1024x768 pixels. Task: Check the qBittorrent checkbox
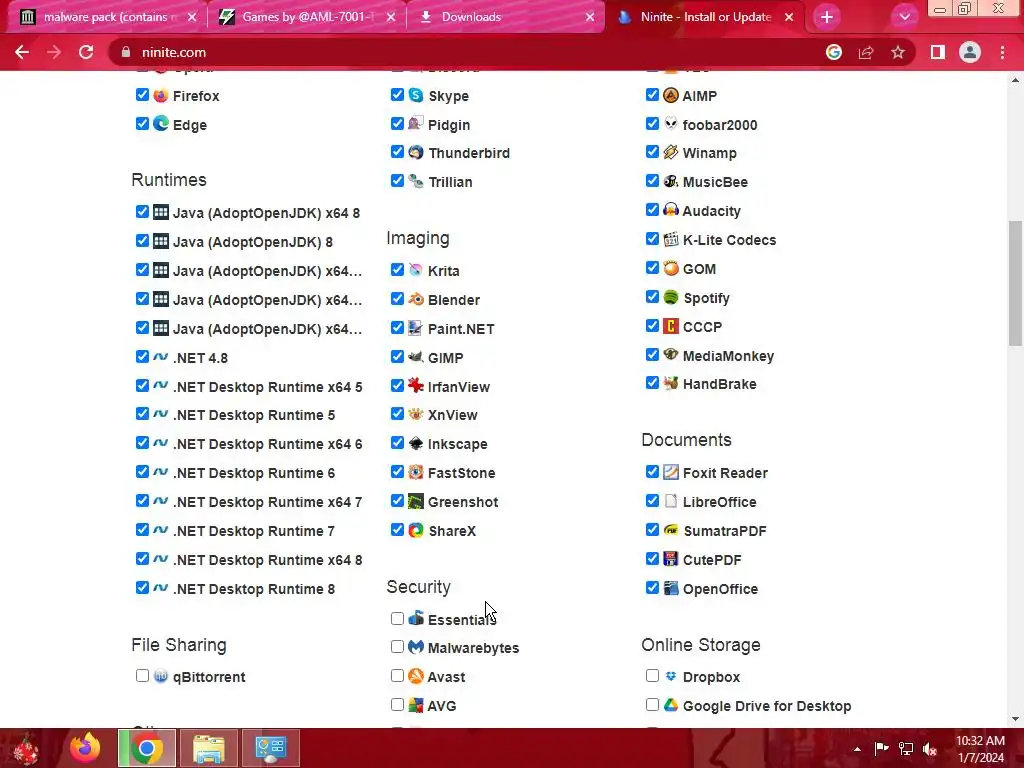142,676
